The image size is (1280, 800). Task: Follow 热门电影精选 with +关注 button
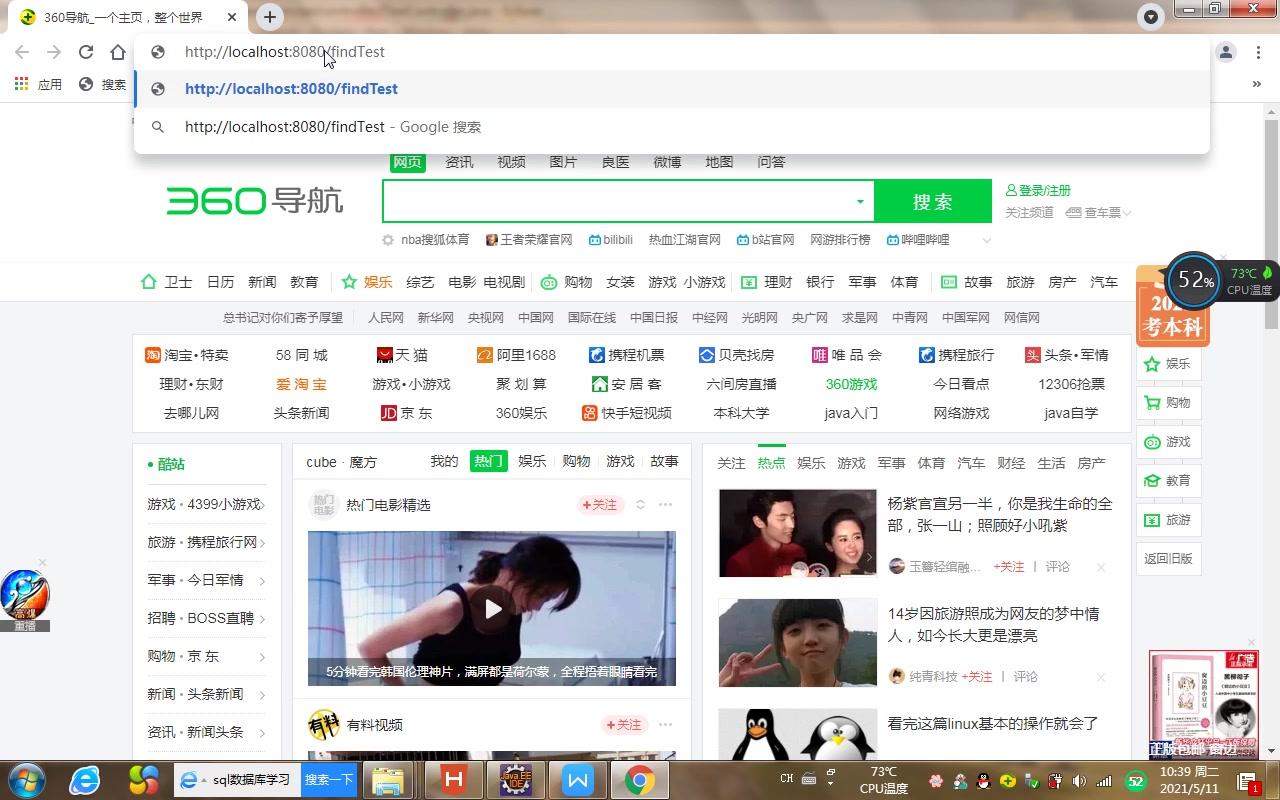600,505
